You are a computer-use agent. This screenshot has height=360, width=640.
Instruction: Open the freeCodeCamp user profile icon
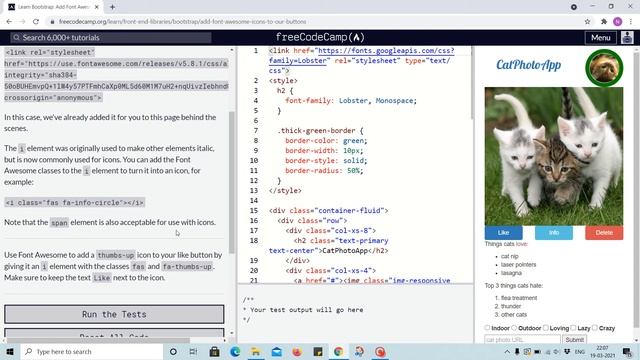click(627, 38)
